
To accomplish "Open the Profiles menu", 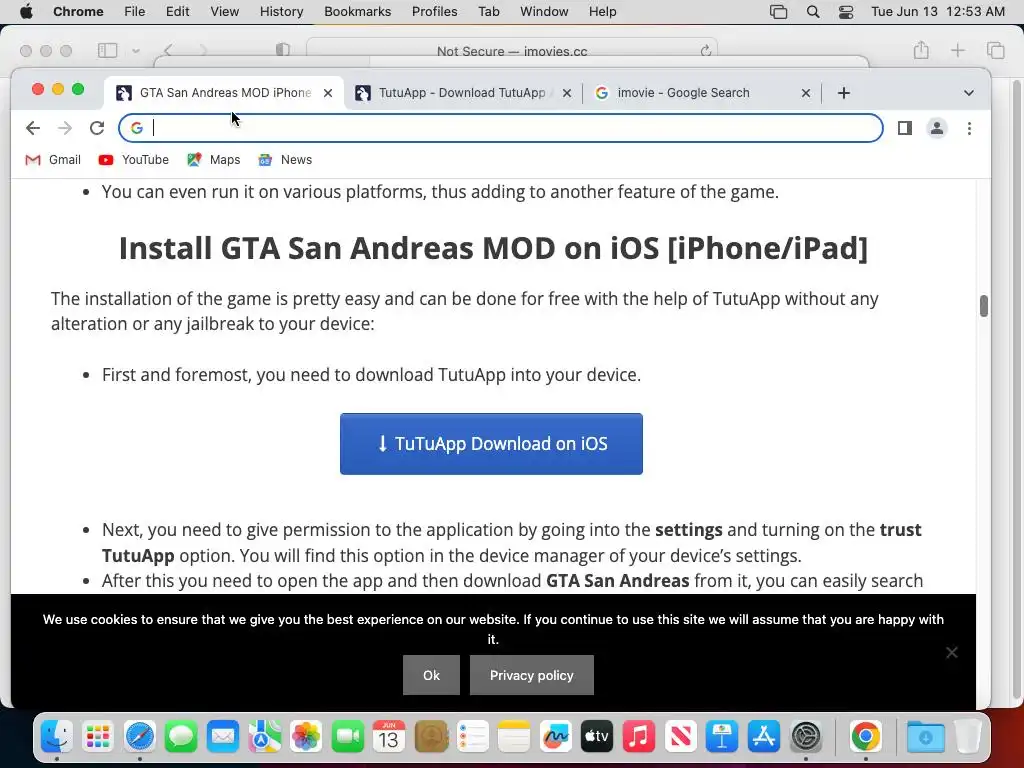I will [434, 12].
